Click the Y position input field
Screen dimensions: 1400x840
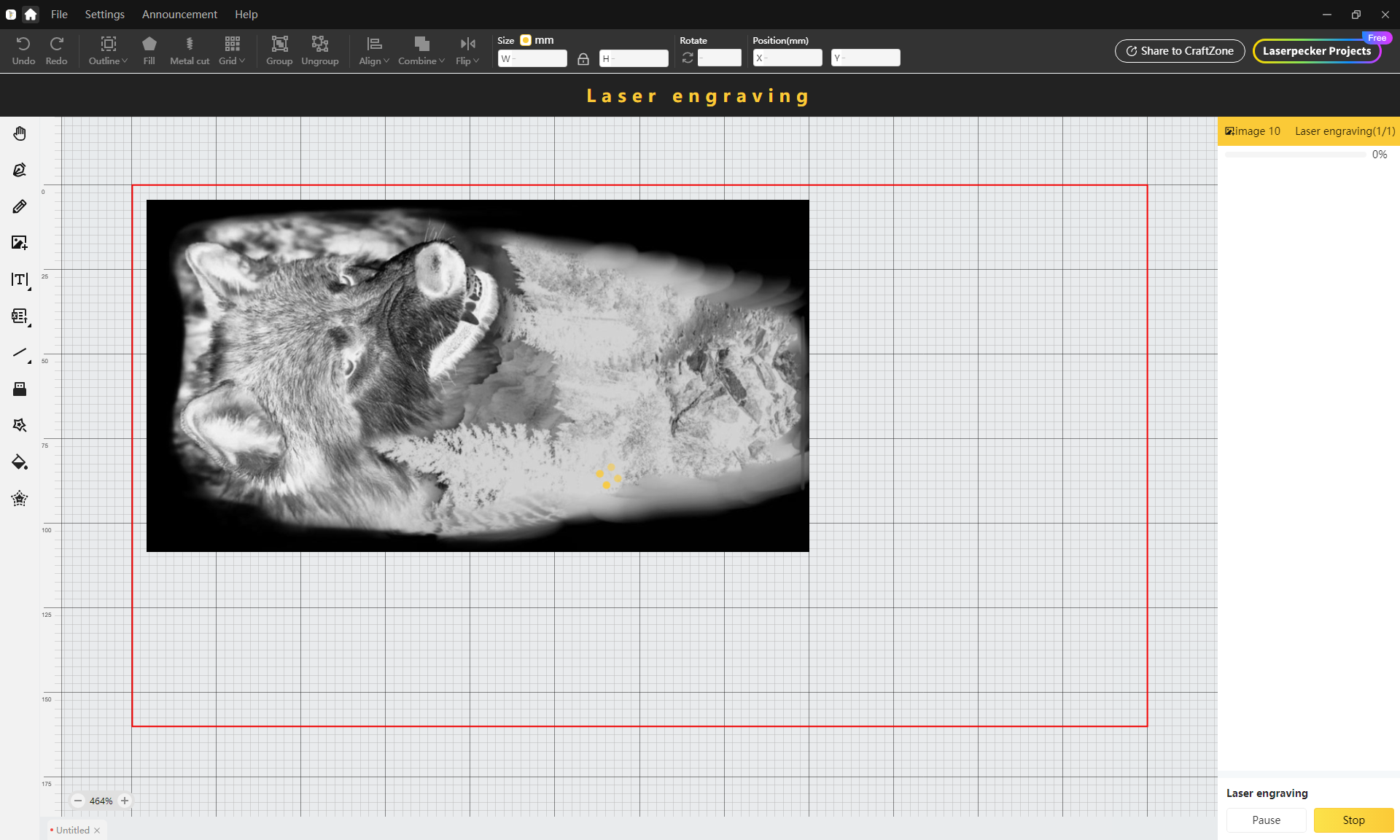pos(866,58)
